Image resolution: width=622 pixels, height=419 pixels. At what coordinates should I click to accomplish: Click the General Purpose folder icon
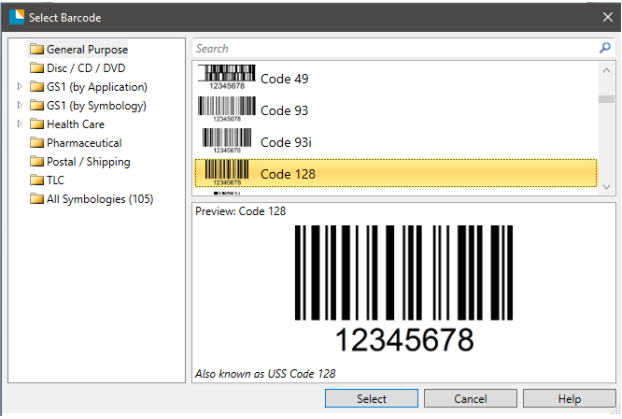tap(36, 49)
